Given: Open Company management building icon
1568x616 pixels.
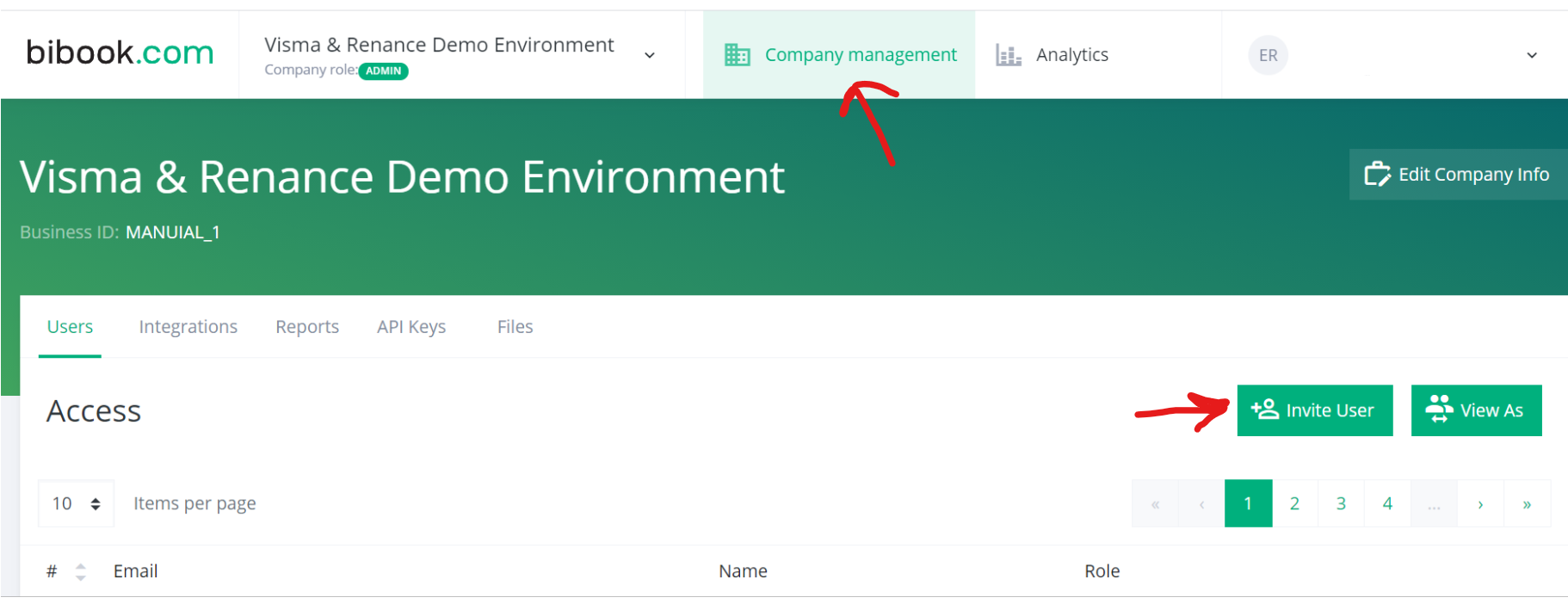Looking at the screenshot, I should pyautogui.click(x=737, y=55).
